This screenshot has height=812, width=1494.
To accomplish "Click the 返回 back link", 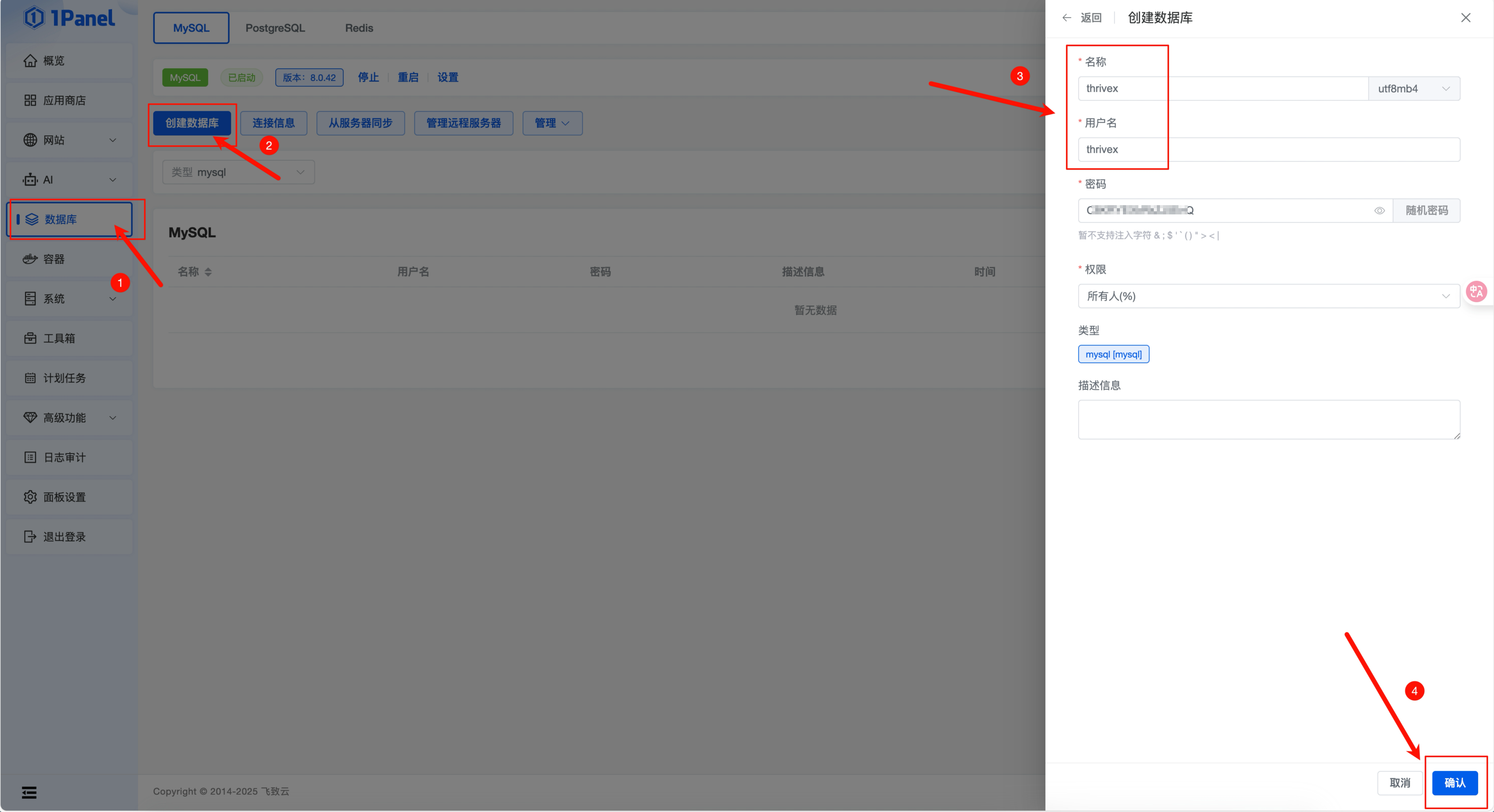I will pos(1091,18).
